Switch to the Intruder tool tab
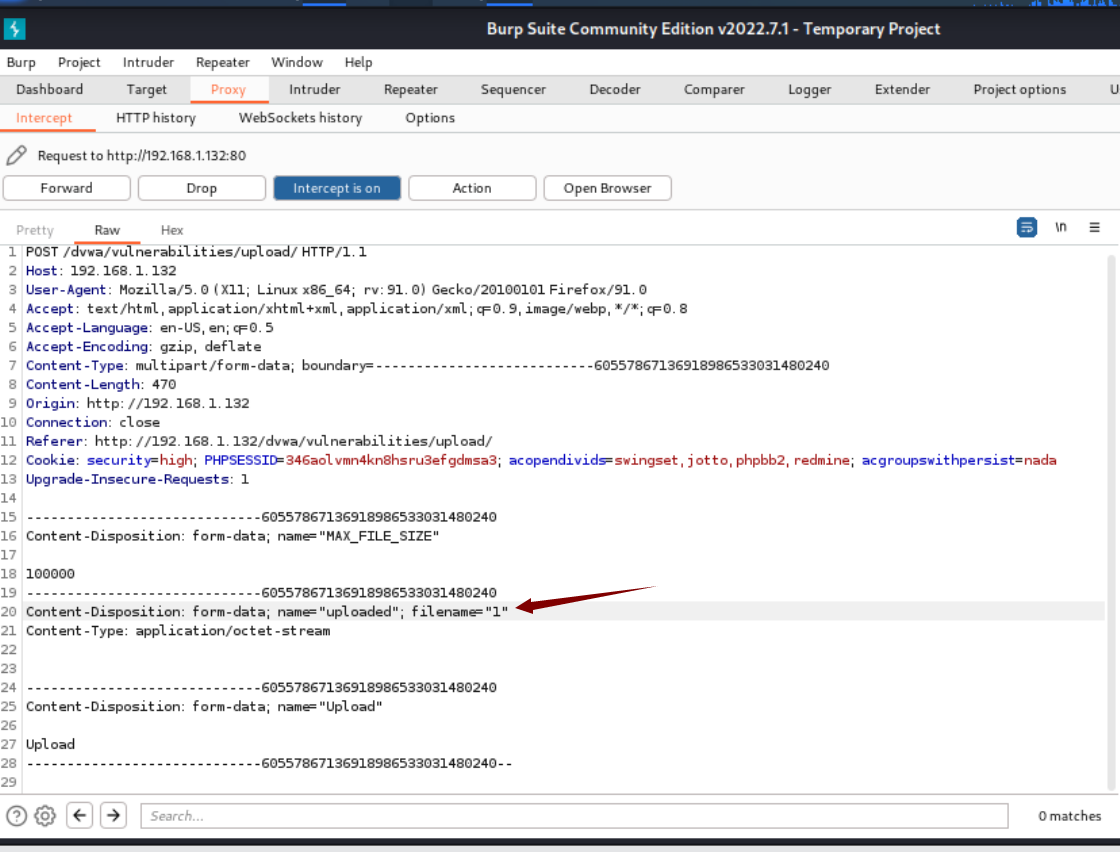The width and height of the screenshot is (1120, 852). [x=314, y=89]
